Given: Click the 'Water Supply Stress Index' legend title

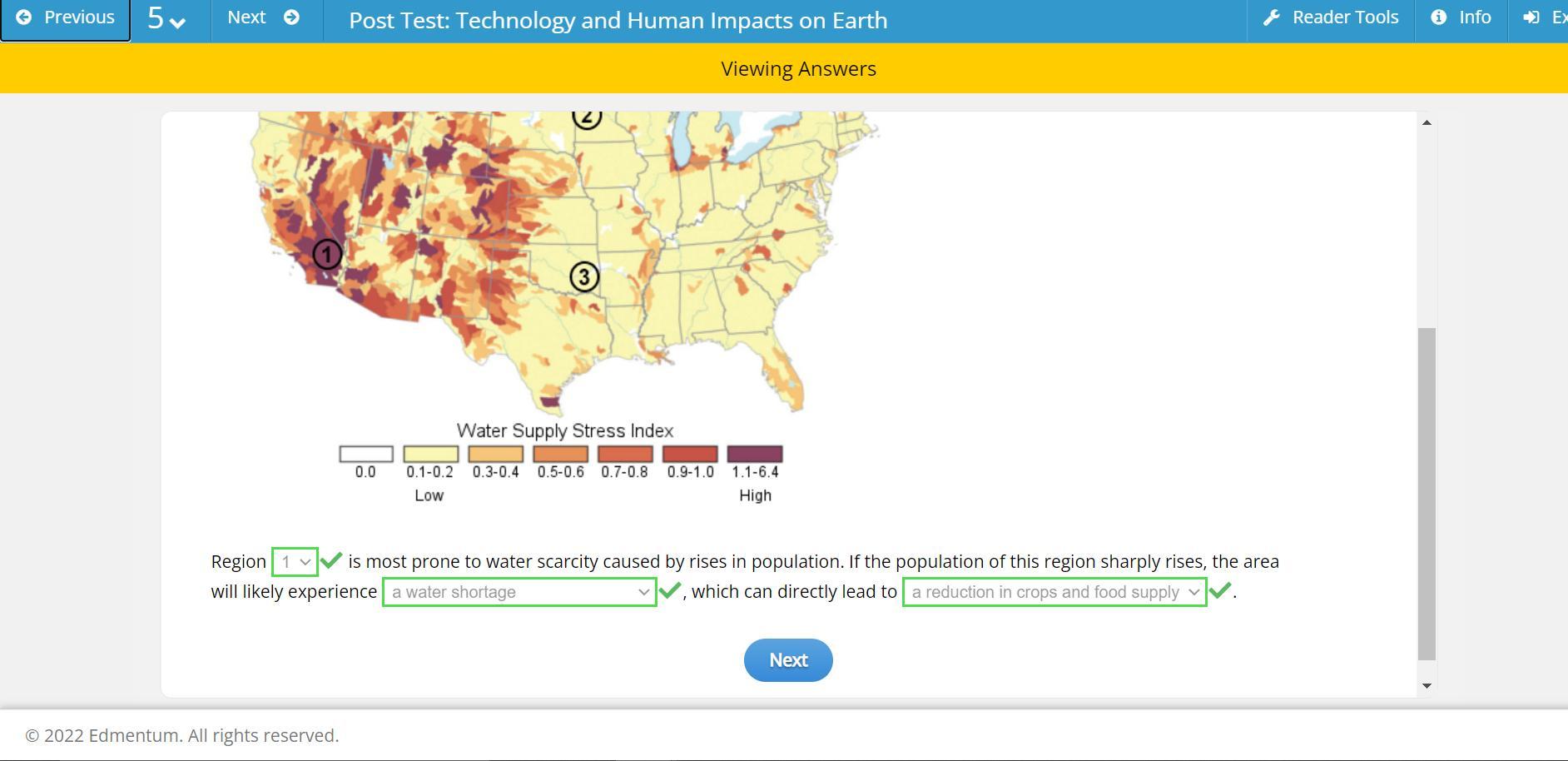Looking at the screenshot, I should pos(565,430).
